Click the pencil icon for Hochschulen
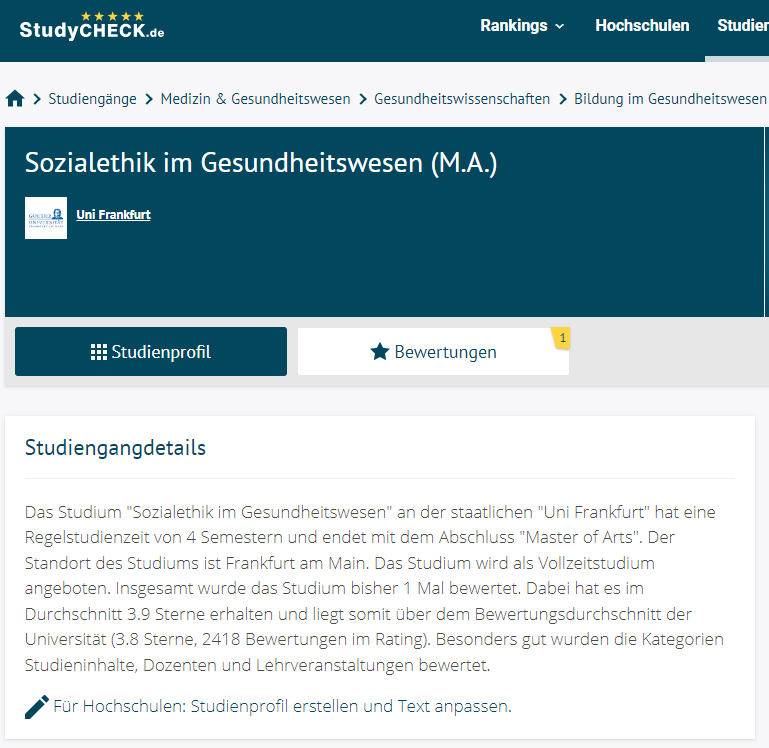769x748 pixels. [x=37, y=706]
